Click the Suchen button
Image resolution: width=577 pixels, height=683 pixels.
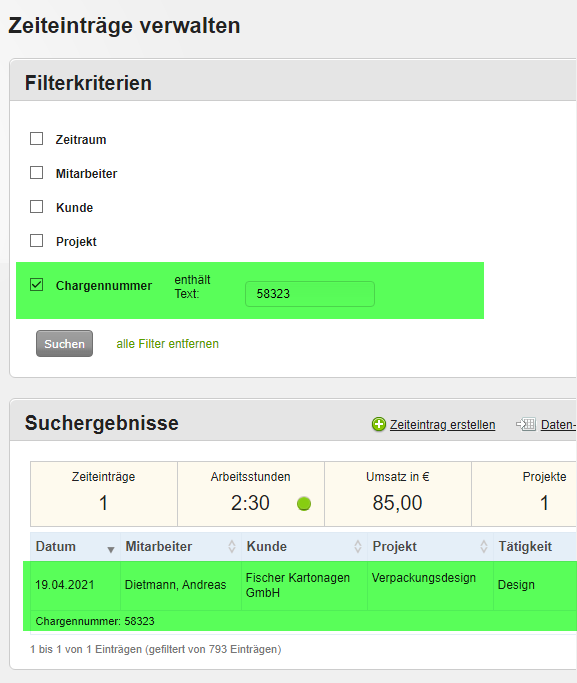coord(64,344)
